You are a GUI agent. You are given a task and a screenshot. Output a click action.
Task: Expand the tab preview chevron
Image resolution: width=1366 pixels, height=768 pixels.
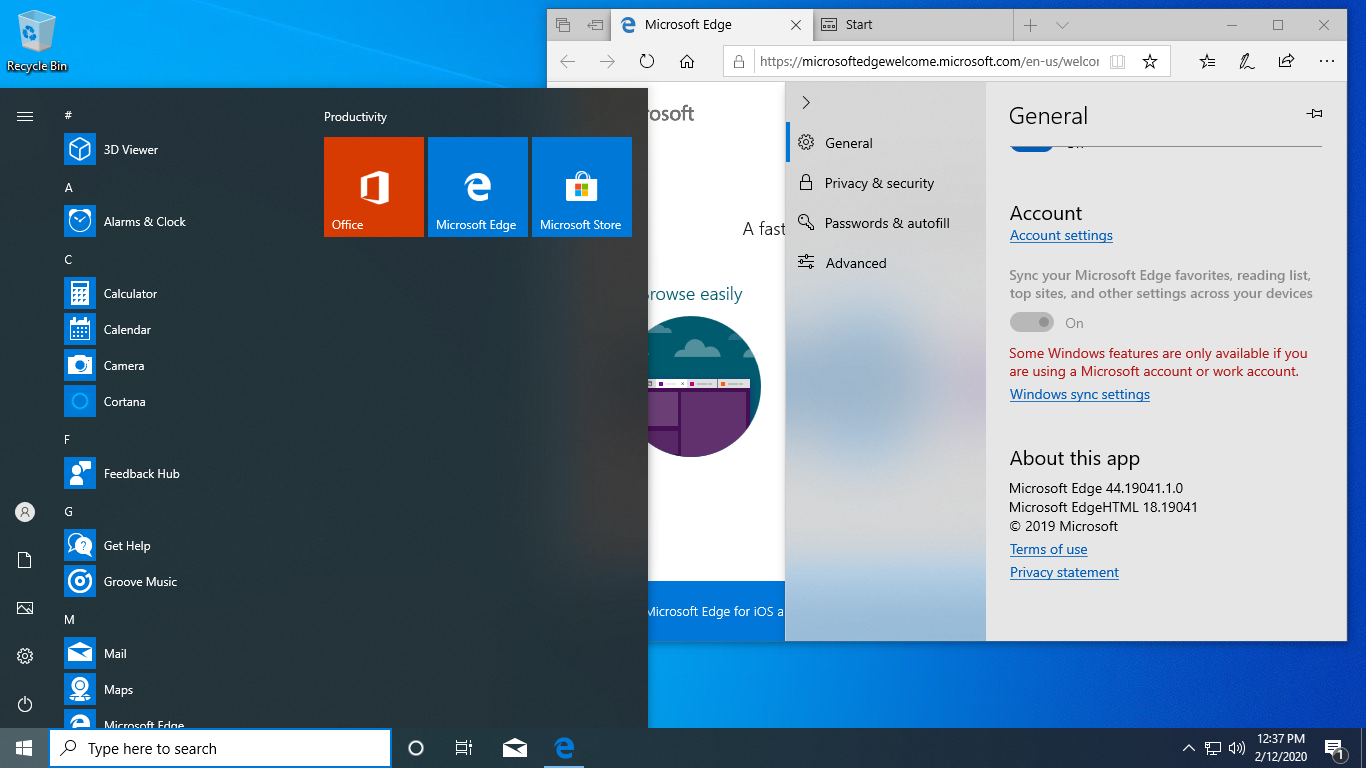click(1062, 25)
